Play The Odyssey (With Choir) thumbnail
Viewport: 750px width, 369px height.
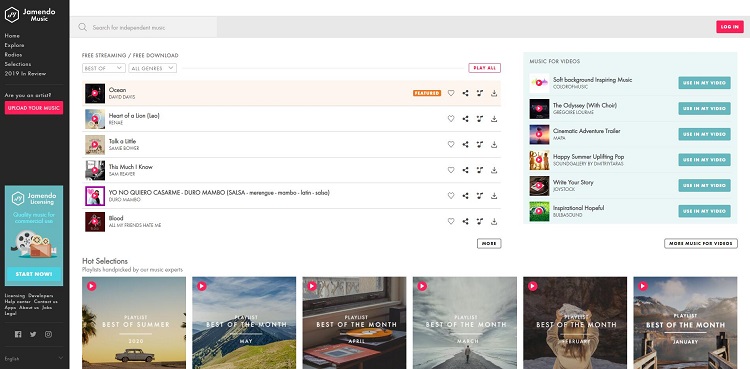[x=539, y=109]
